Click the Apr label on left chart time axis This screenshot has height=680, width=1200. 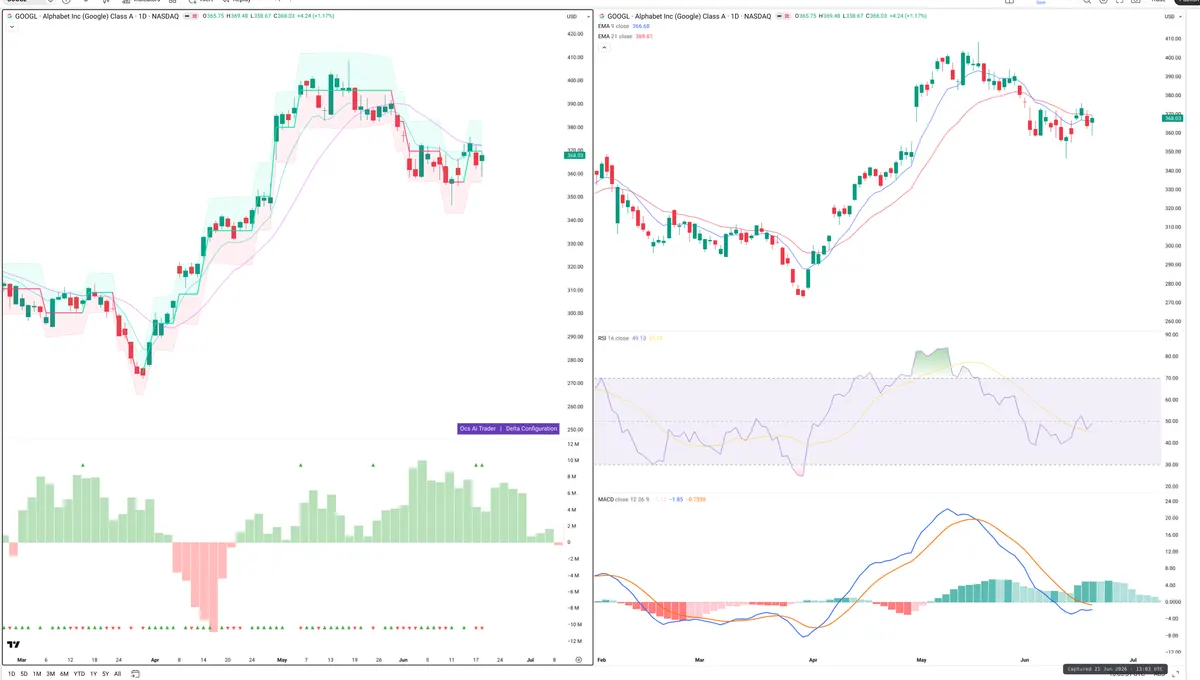154,661
